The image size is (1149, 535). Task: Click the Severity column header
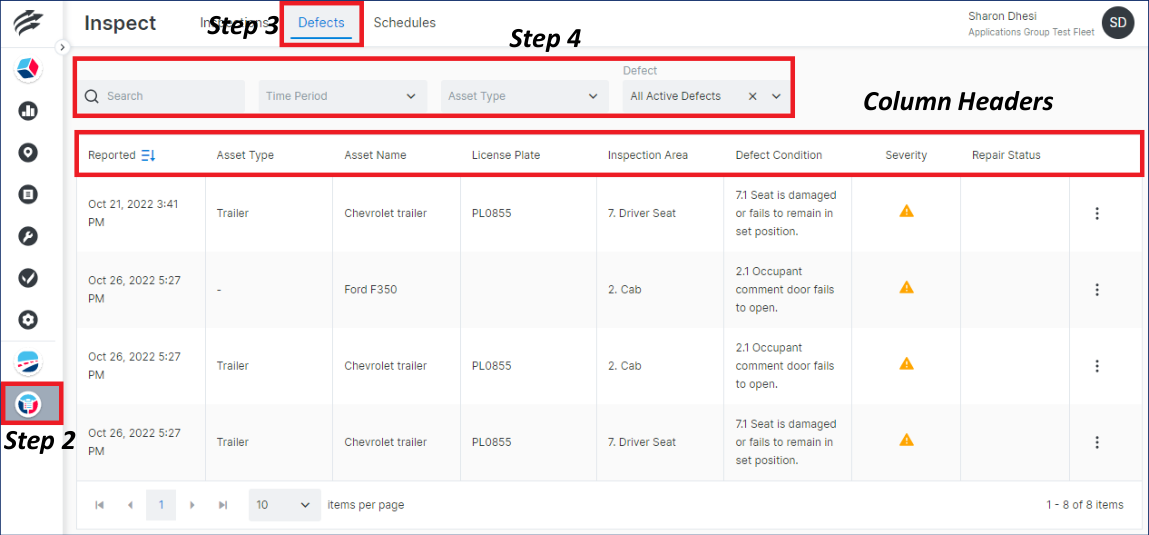906,155
